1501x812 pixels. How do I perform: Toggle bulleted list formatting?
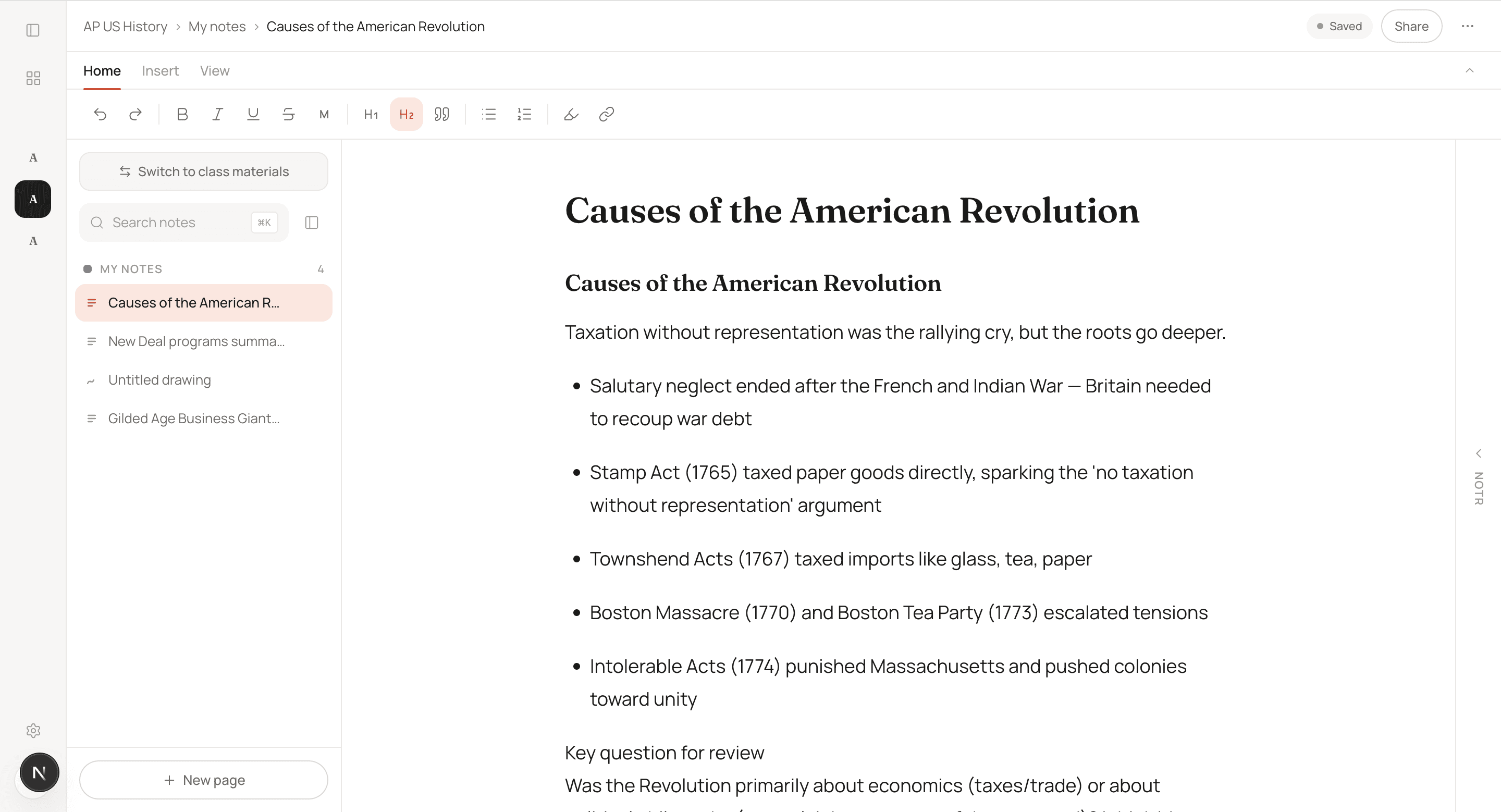pyautogui.click(x=489, y=114)
